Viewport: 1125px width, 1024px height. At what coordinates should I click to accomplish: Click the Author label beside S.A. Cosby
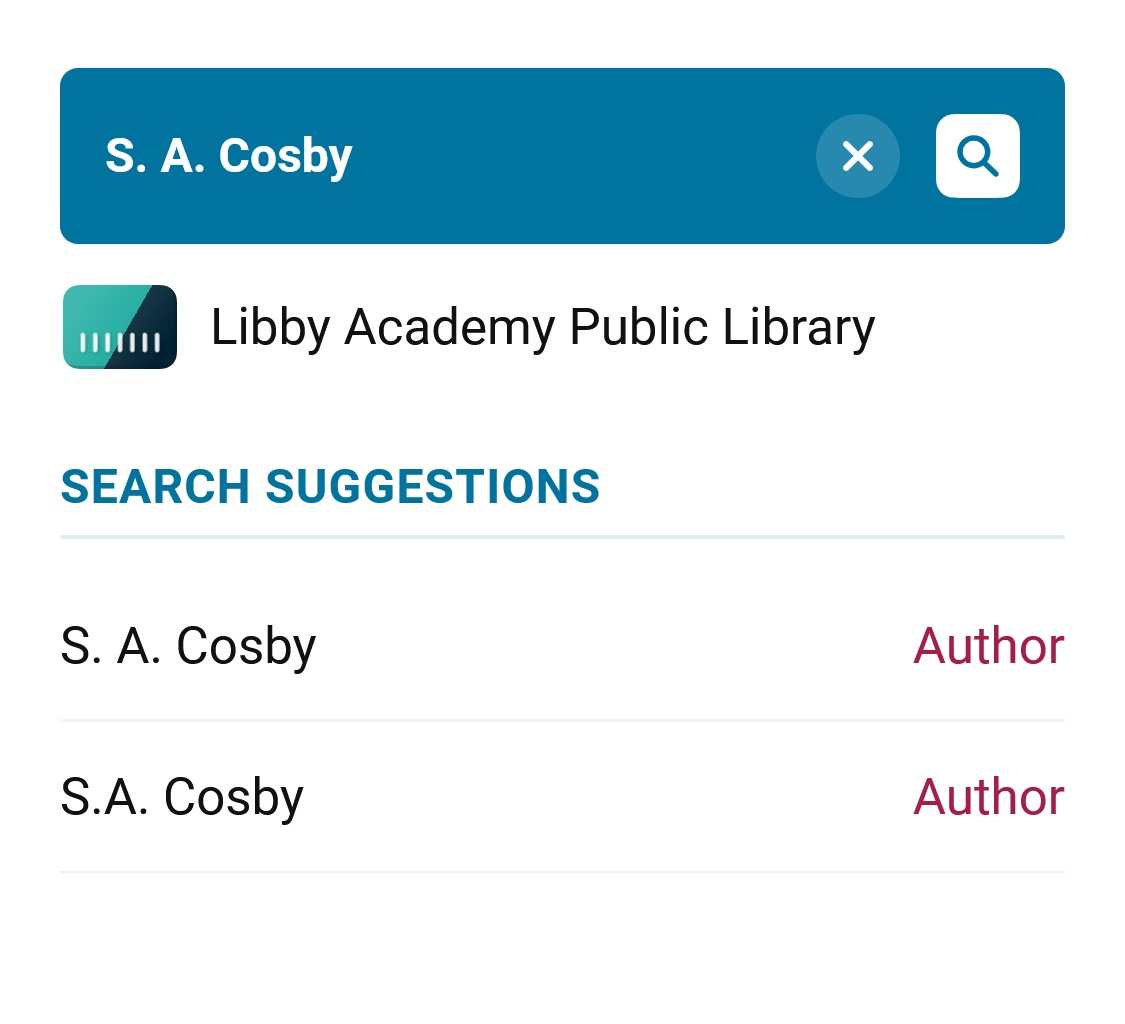click(x=988, y=797)
